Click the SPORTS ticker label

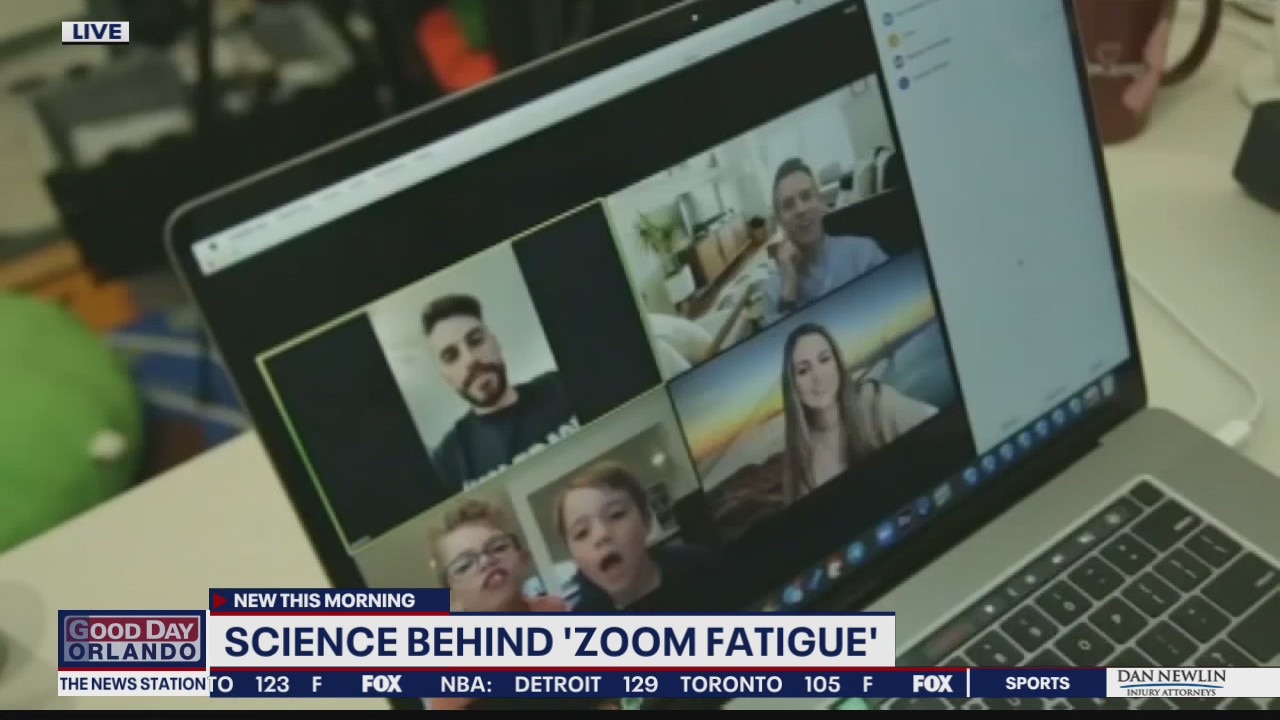click(x=1037, y=684)
